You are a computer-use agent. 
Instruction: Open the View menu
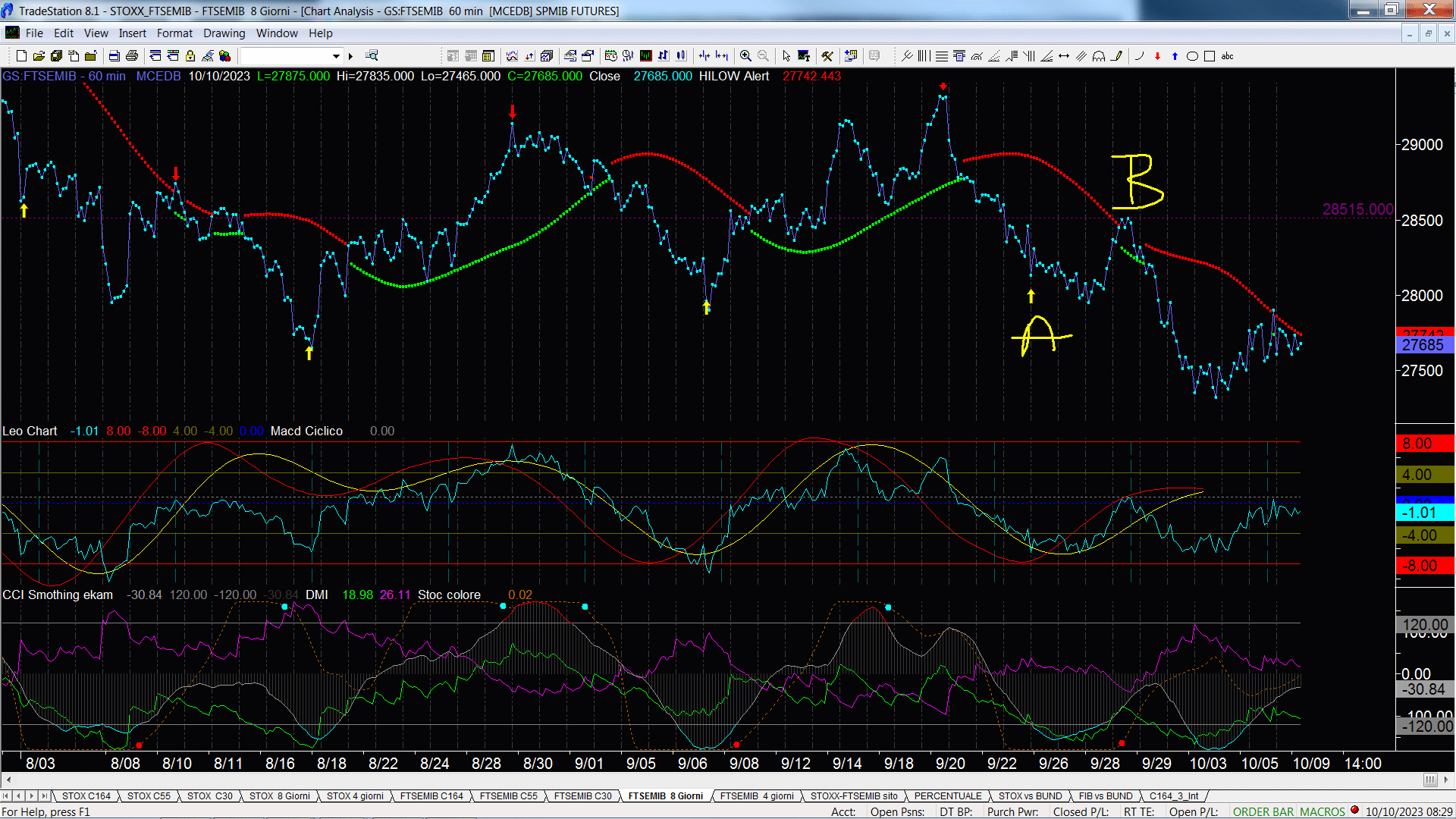pos(96,33)
